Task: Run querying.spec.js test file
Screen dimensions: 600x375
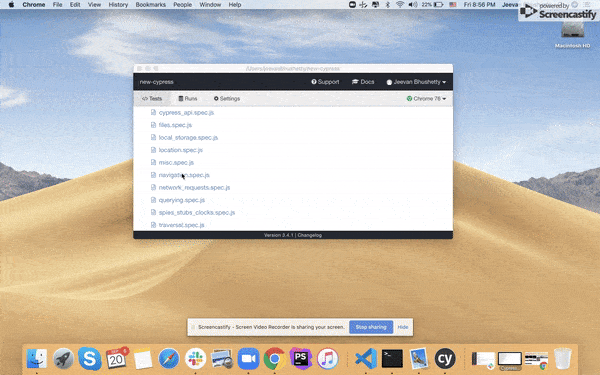Action: click(182, 200)
